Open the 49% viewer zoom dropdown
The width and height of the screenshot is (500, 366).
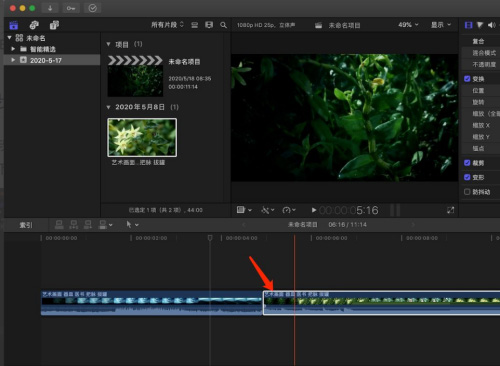coord(408,25)
